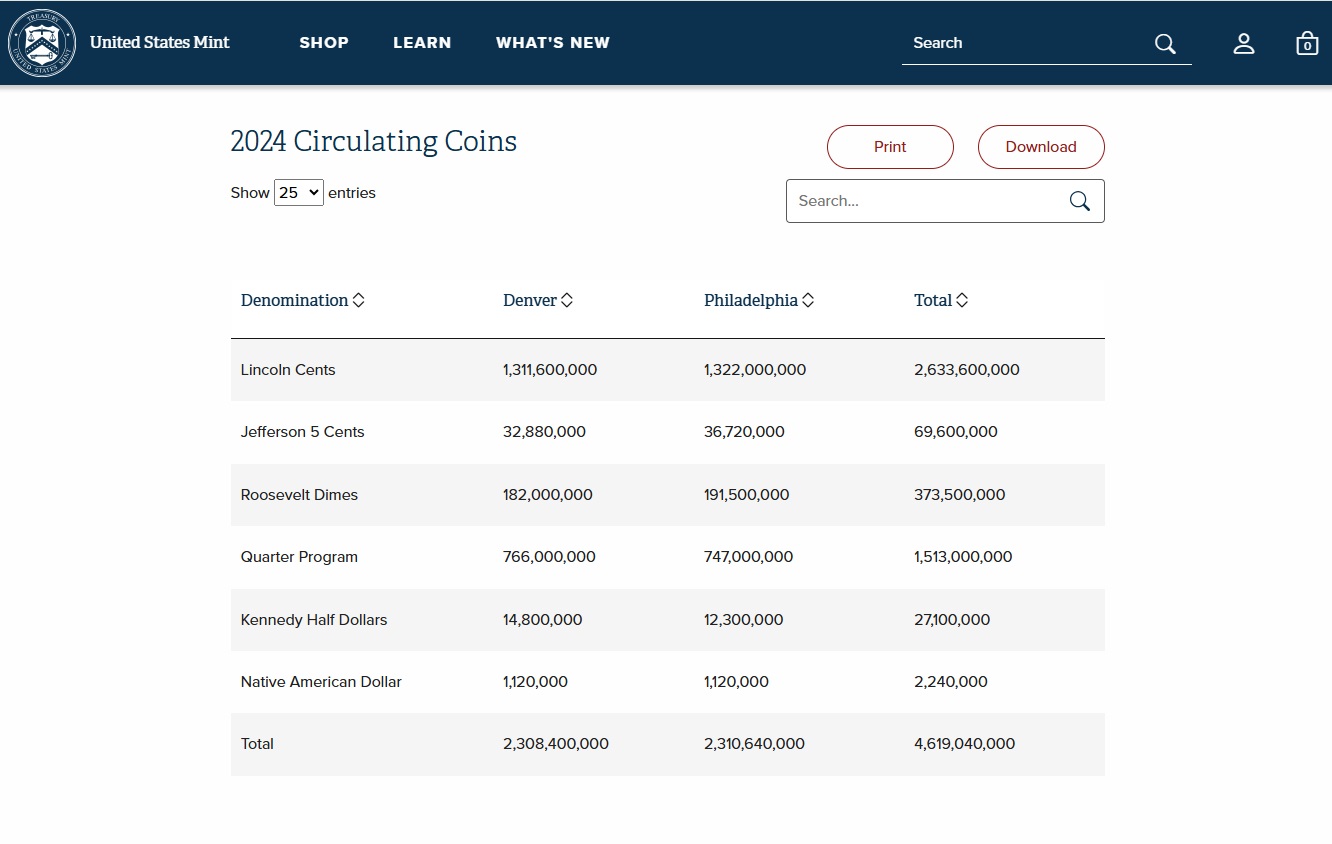Select the Kennedy Half Dollars row
Screen dimensions: 1332x844
(x=668, y=620)
